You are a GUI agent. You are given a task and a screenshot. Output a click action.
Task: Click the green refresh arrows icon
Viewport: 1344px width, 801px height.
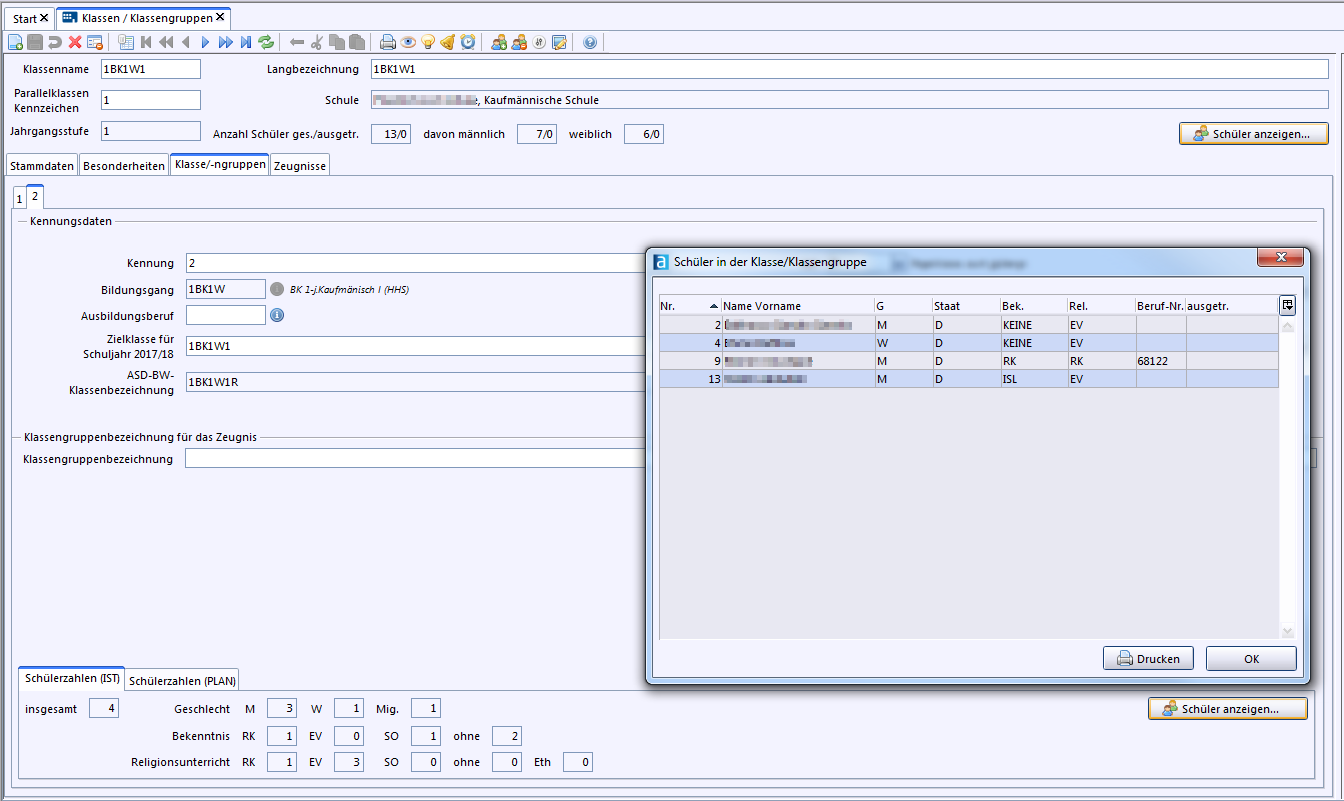coord(266,42)
